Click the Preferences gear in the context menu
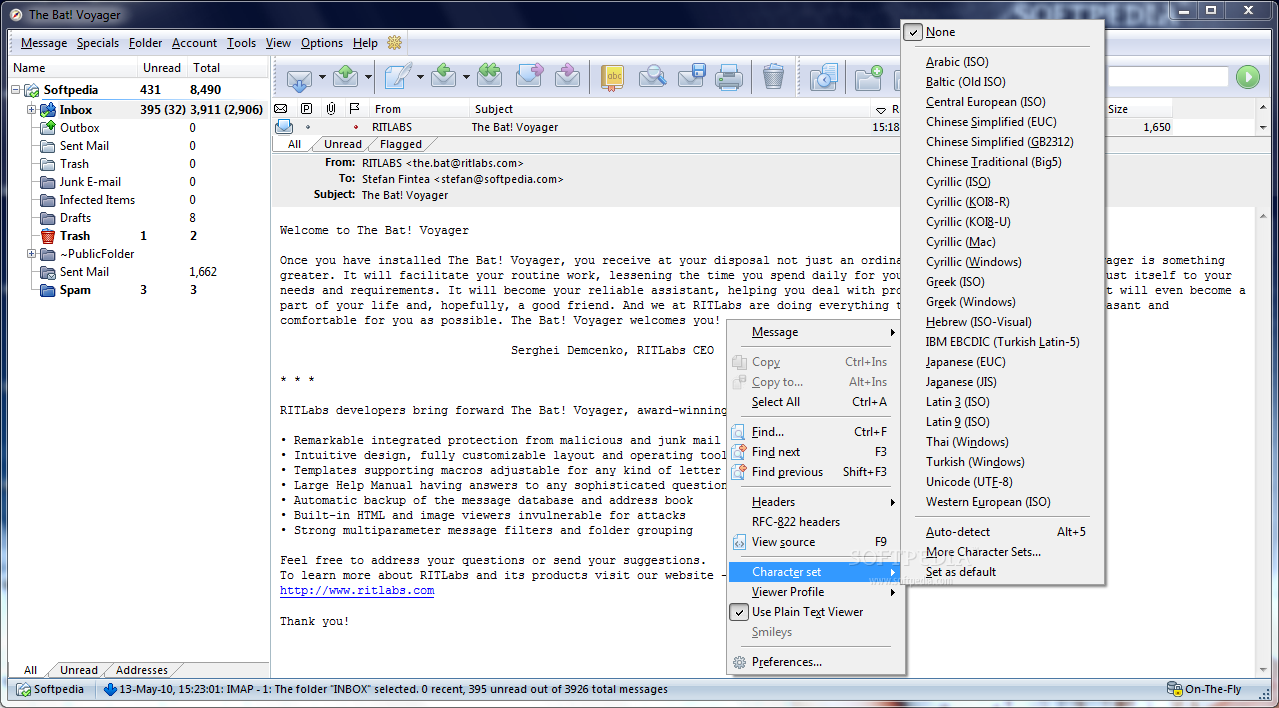 click(739, 662)
